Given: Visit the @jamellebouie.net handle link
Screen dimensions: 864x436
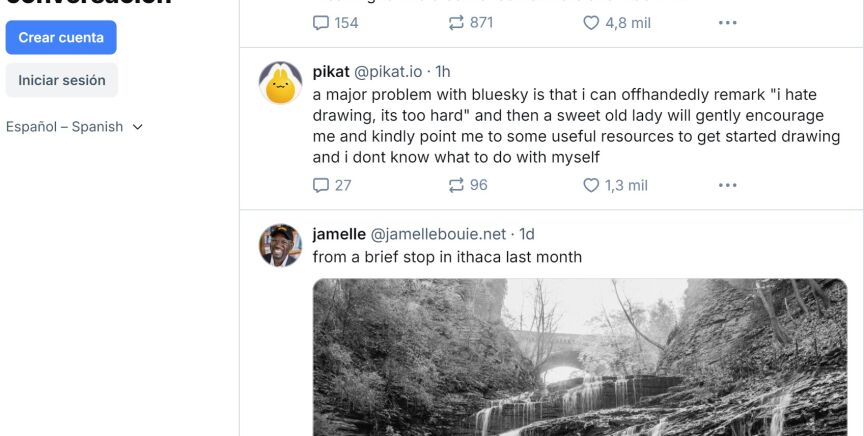Looking at the screenshot, I should [x=439, y=234].
